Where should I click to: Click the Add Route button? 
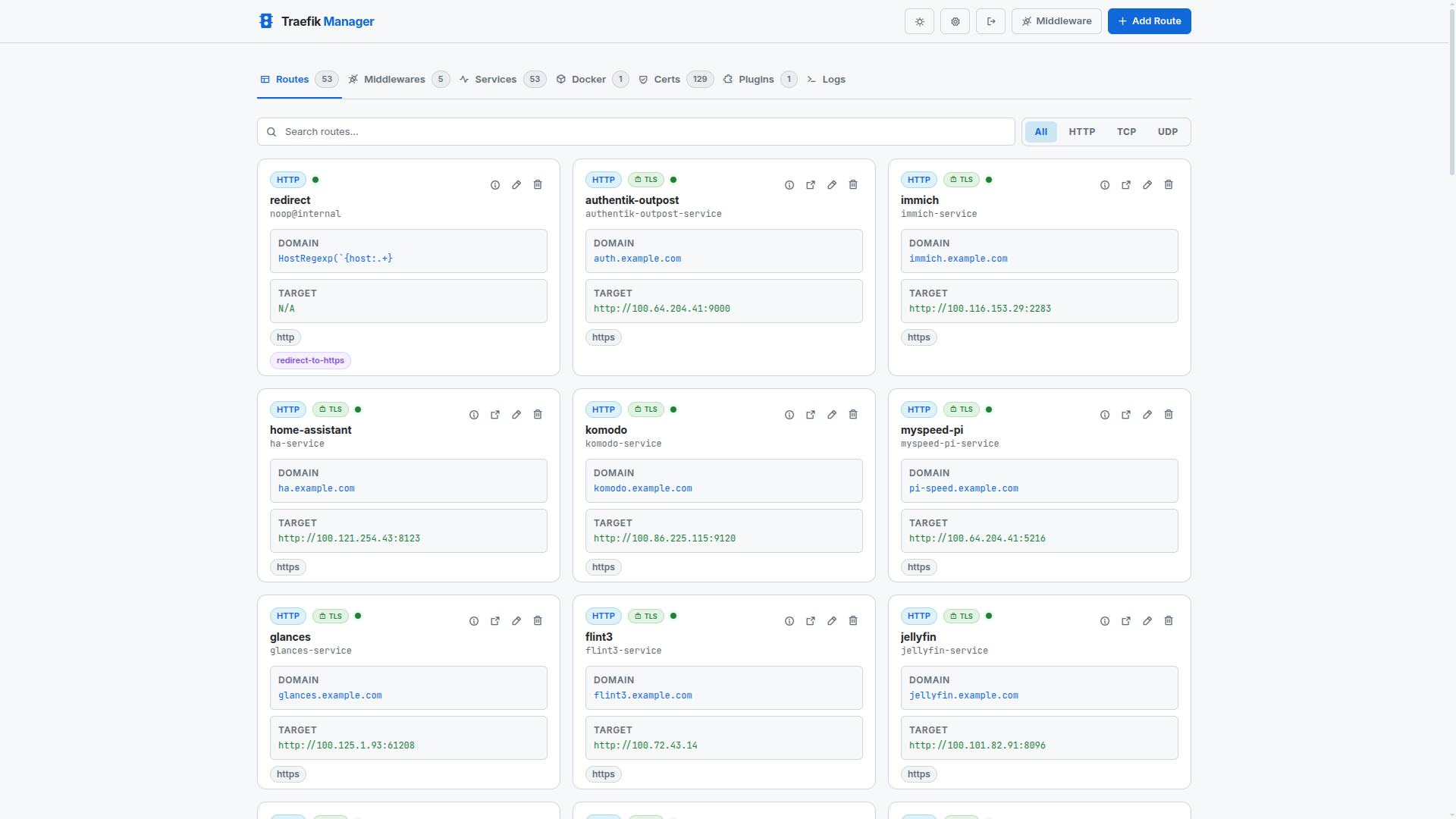(1149, 21)
